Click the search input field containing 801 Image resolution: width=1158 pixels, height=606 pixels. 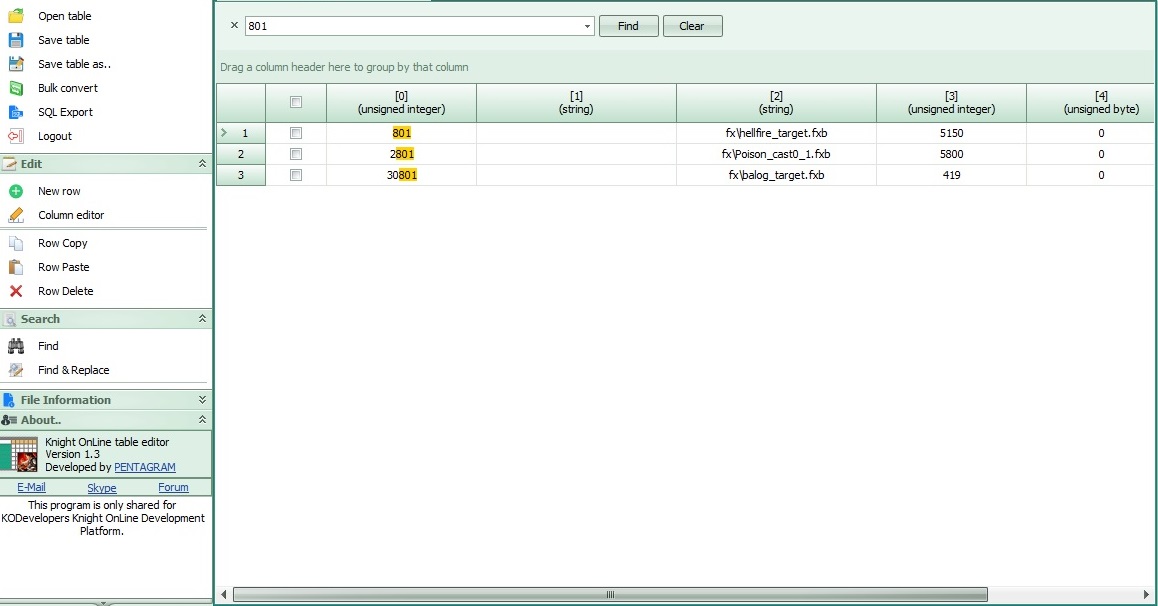(414, 26)
